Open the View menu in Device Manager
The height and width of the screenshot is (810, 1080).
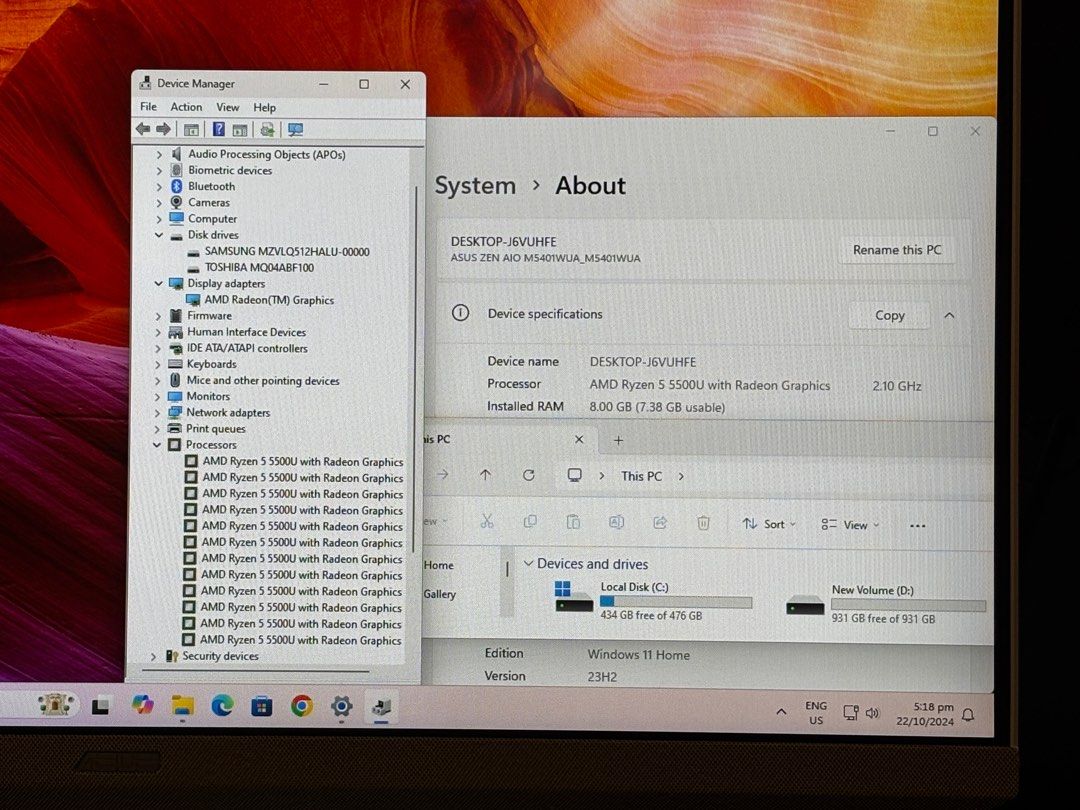tap(227, 106)
